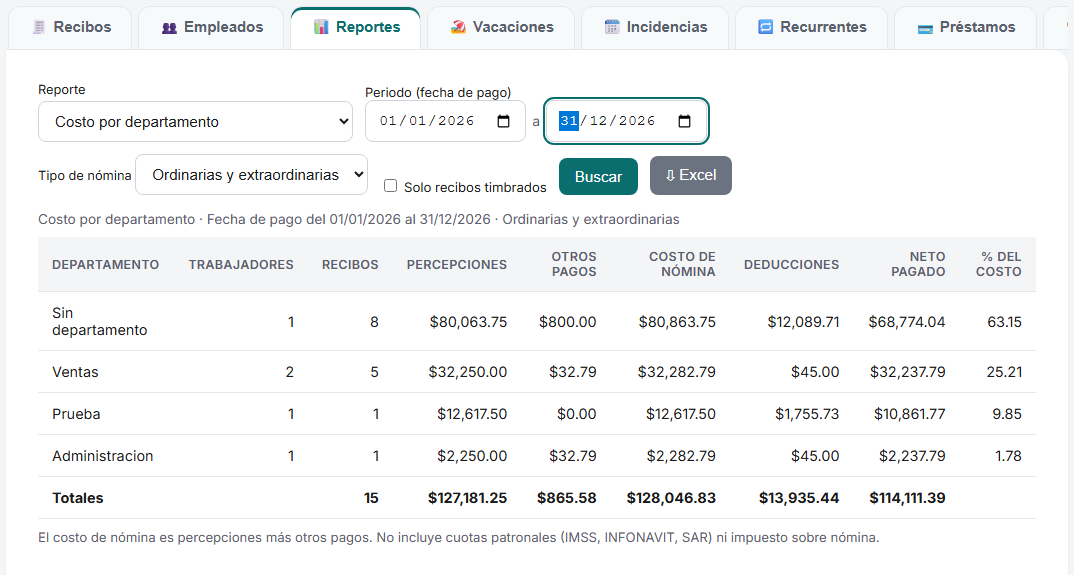Export report with the Excel button
The image size is (1074, 575).
[x=690, y=175]
